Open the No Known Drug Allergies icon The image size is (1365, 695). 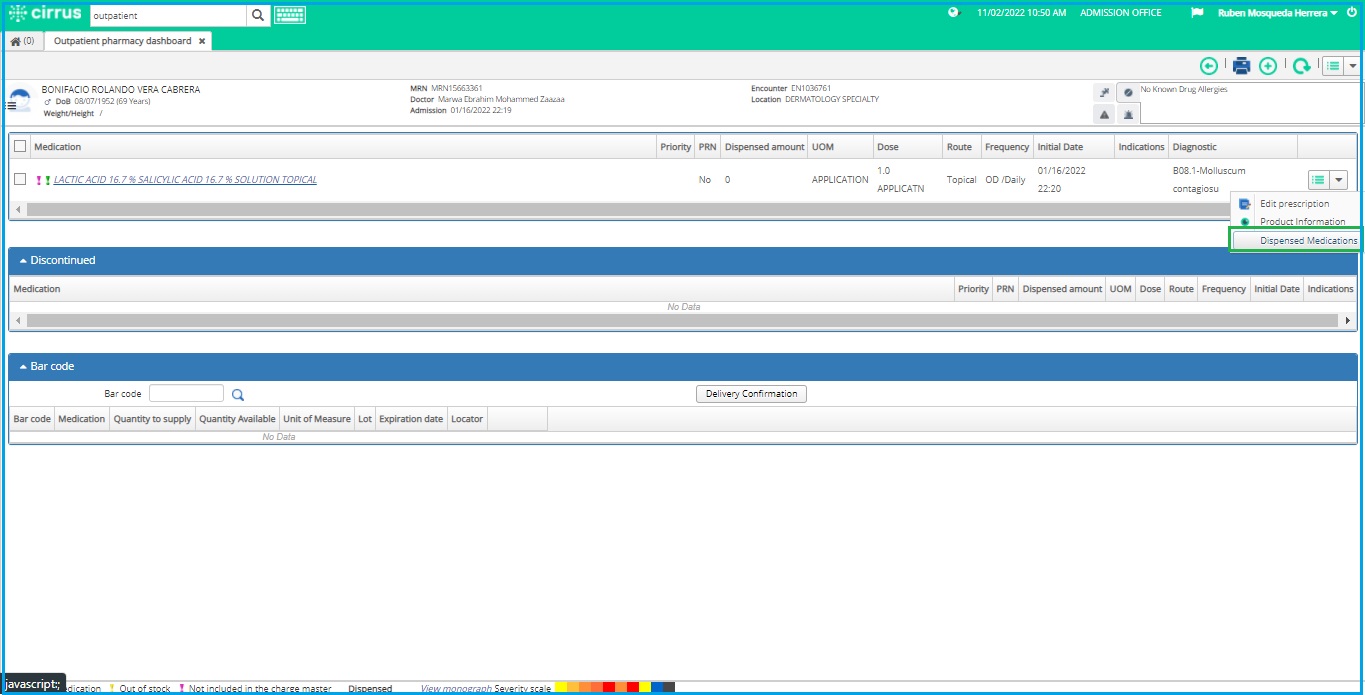point(1128,91)
